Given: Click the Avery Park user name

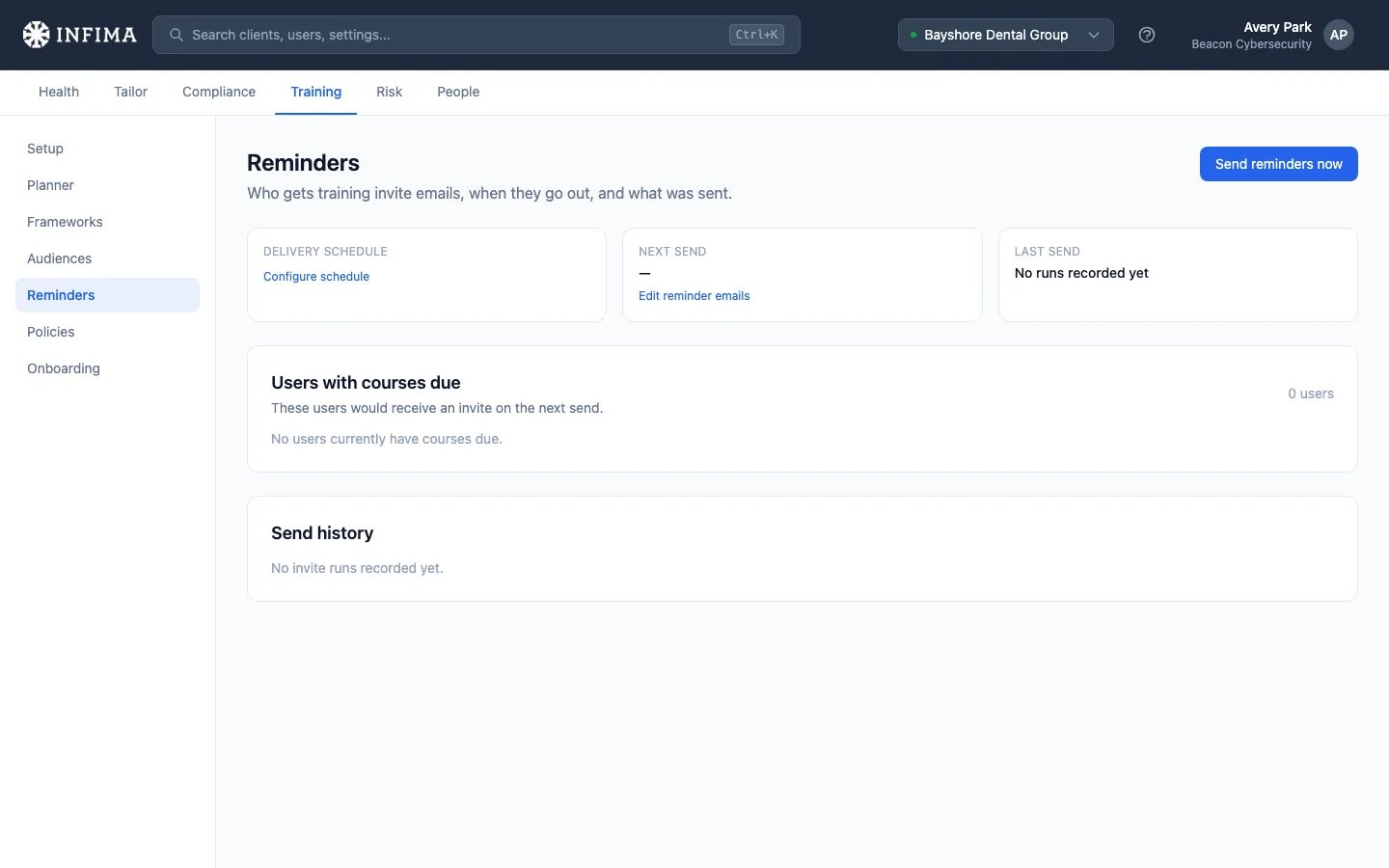Looking at the screenshot, I should (x=1277, y=27).
